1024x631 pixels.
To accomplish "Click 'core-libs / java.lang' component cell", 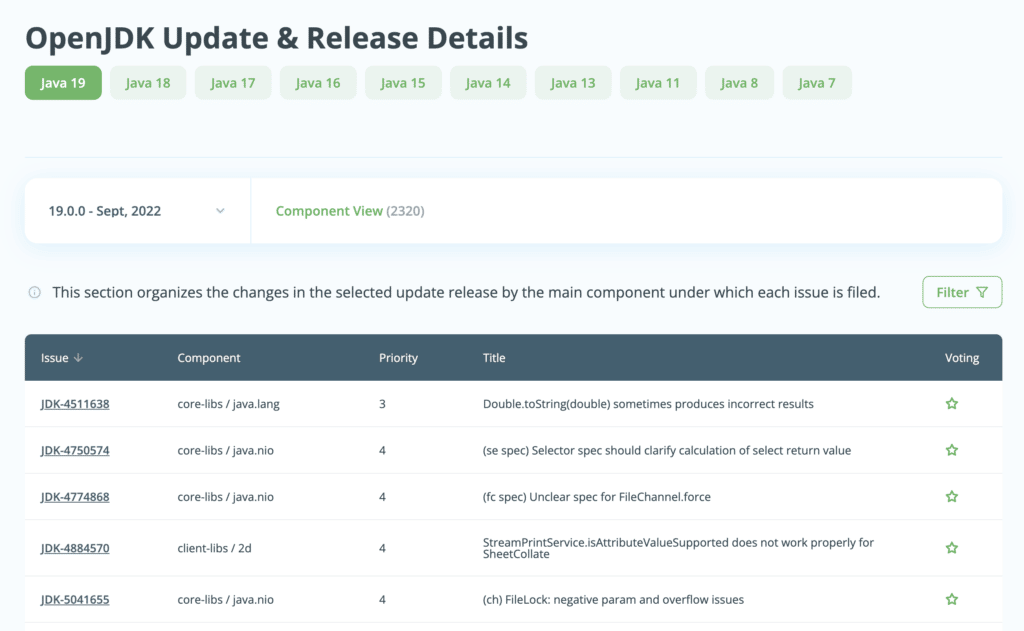I will coord(229,404).
